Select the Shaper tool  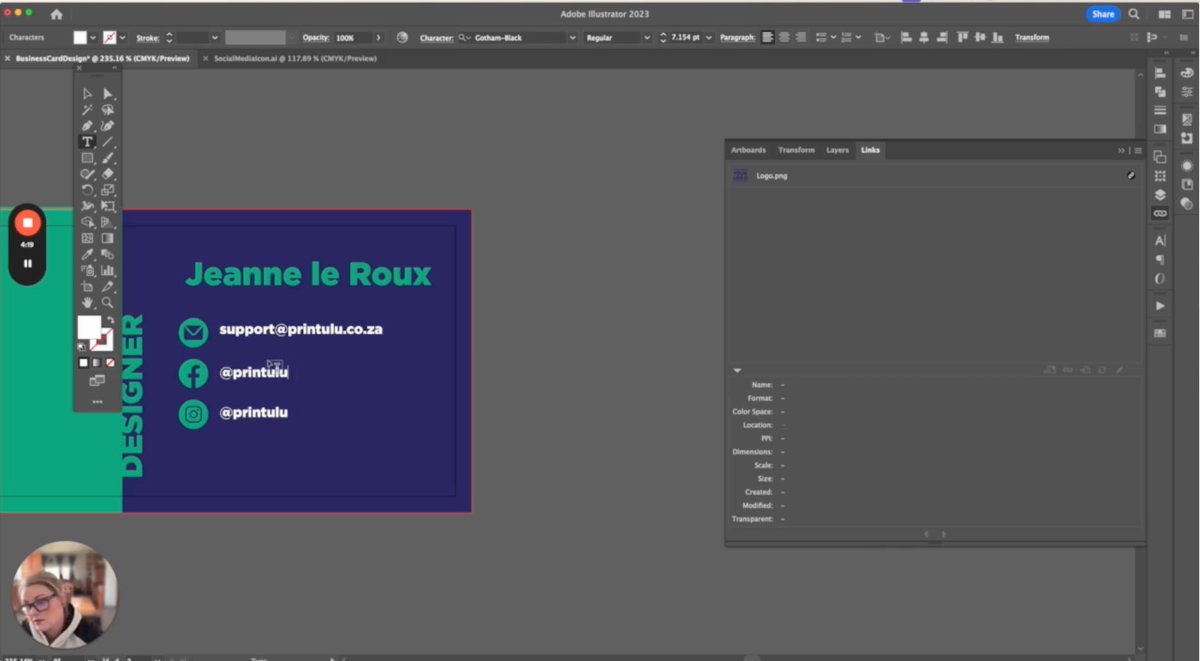coord(87,174)
